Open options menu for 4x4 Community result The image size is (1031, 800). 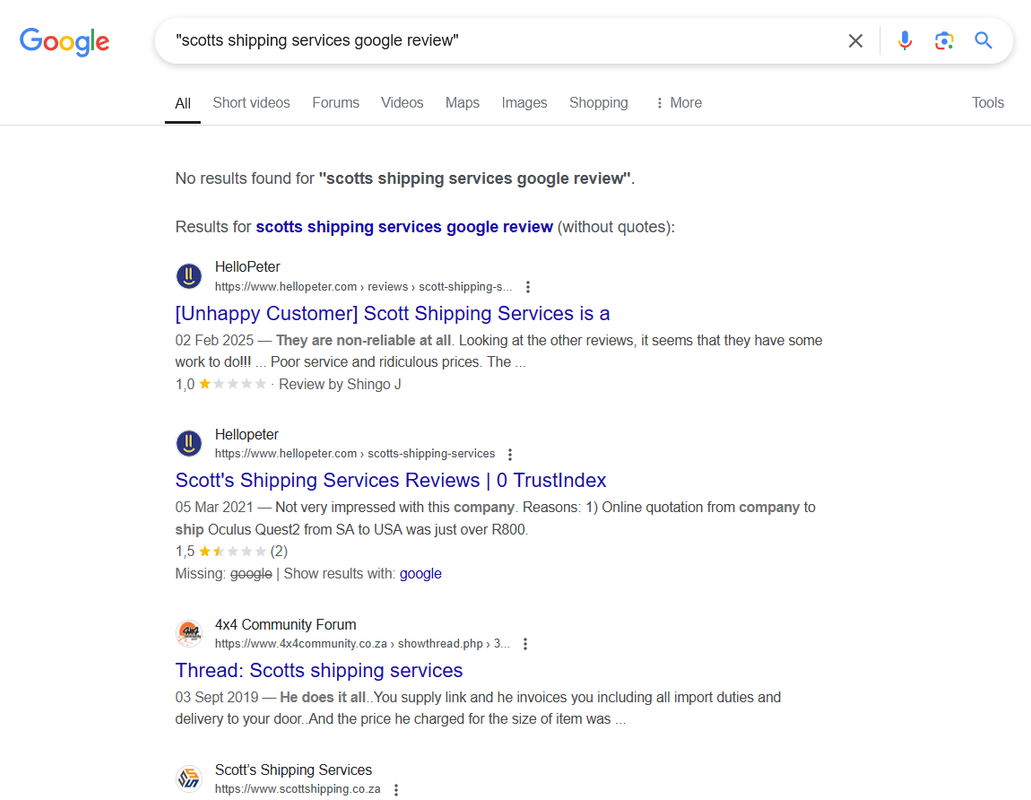tap(525, 644)
